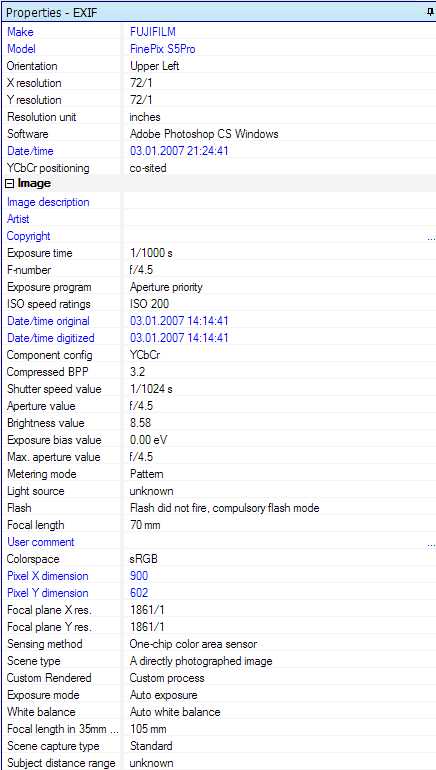
Task: Click Custom Rendered value Custom process
Action: [x=167, y=678]
